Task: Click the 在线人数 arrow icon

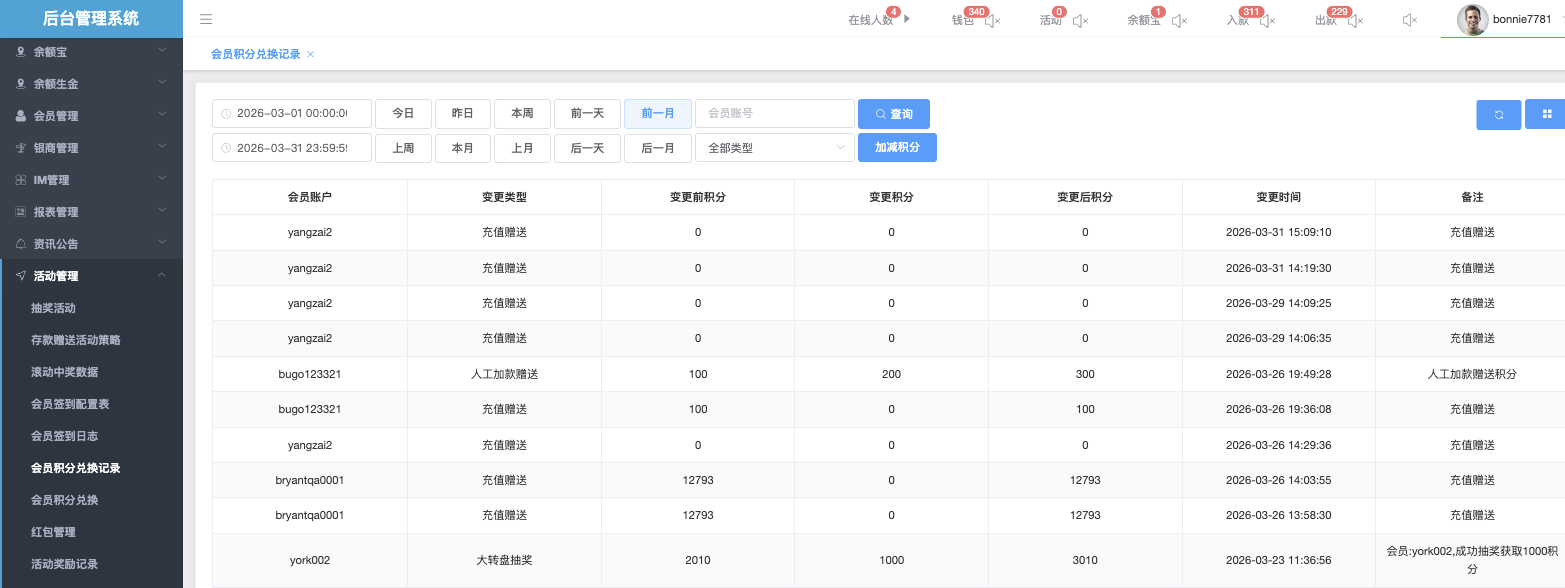Action: tap(907, 18)
